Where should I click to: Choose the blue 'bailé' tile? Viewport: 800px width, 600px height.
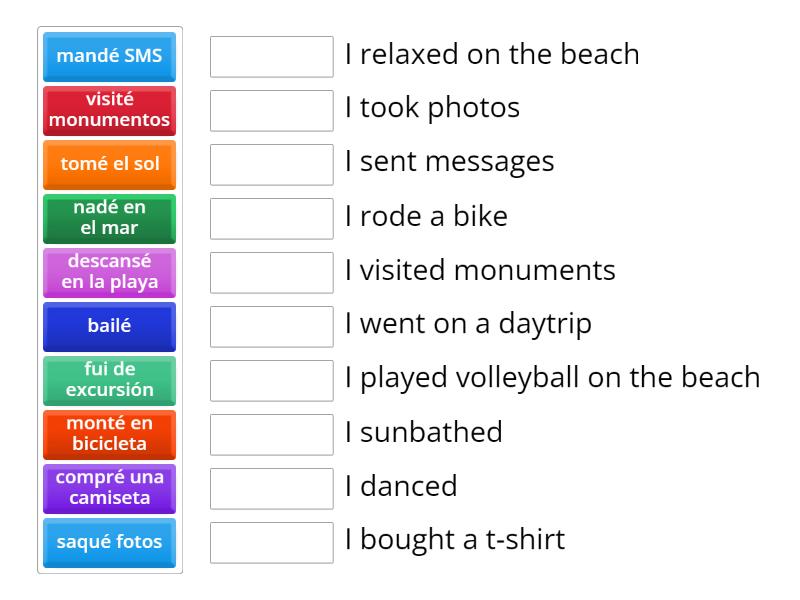click(x=110, y=326)
